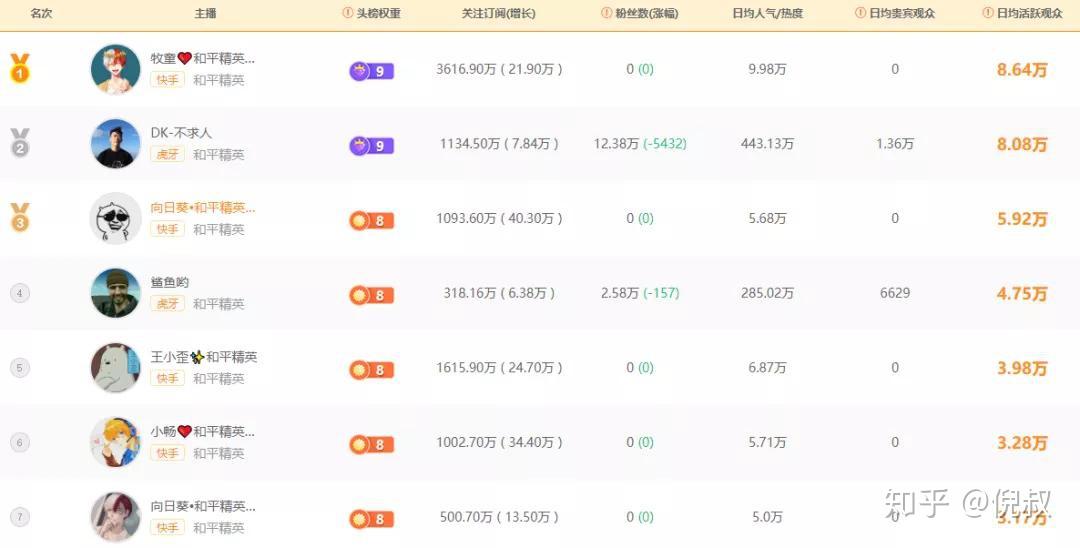Viewport: 1080px width, 548px height.
Task: Click the 快手 platform tag in 小畅's row
Action: coord(167,453)
